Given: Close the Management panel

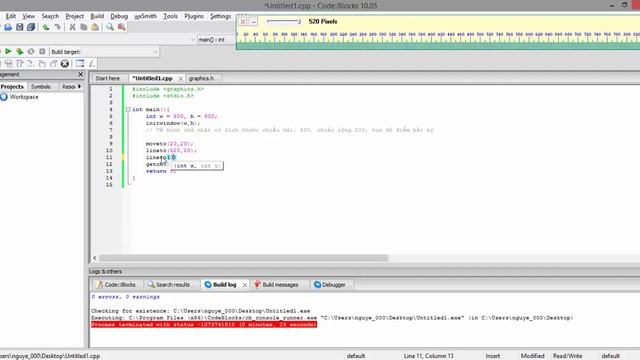Looking at the screenshot, I should [80, 75].
